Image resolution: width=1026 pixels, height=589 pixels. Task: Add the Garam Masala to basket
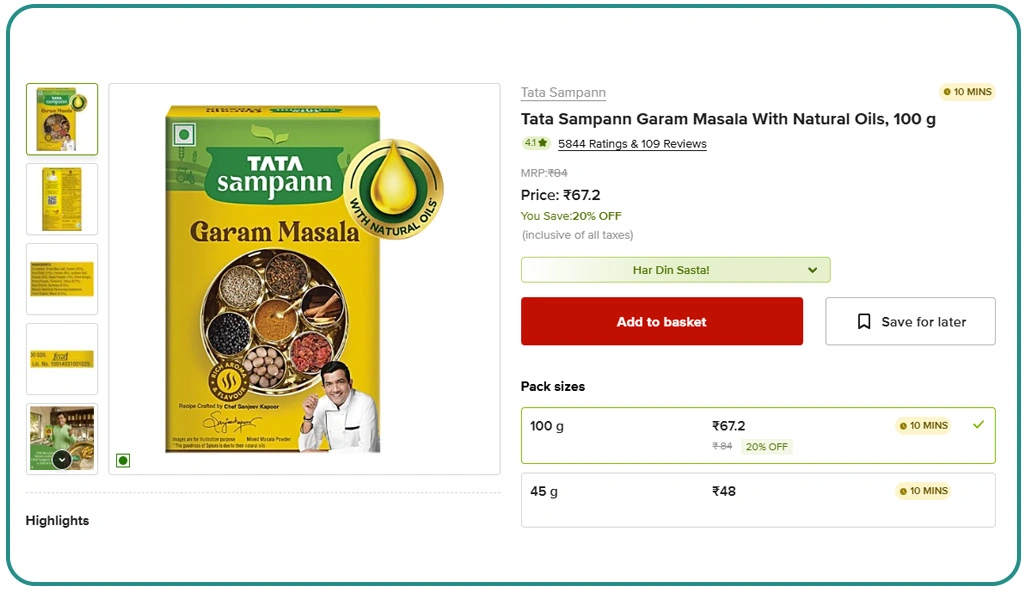[661, 321]
